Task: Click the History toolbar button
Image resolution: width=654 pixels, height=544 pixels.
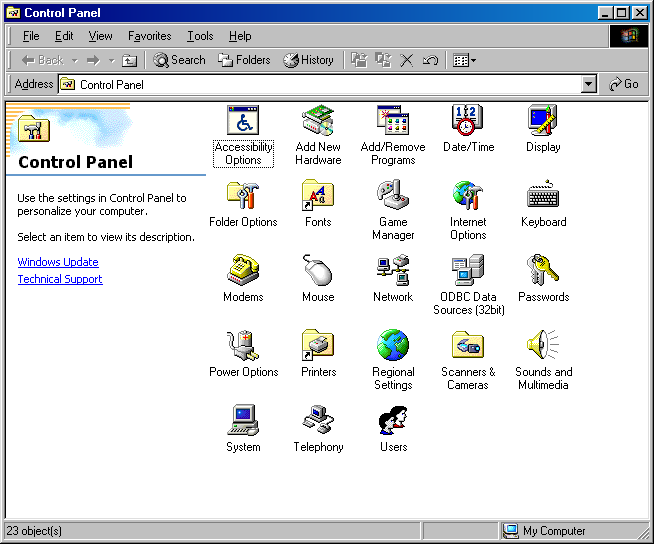Action: pos(308,60)
